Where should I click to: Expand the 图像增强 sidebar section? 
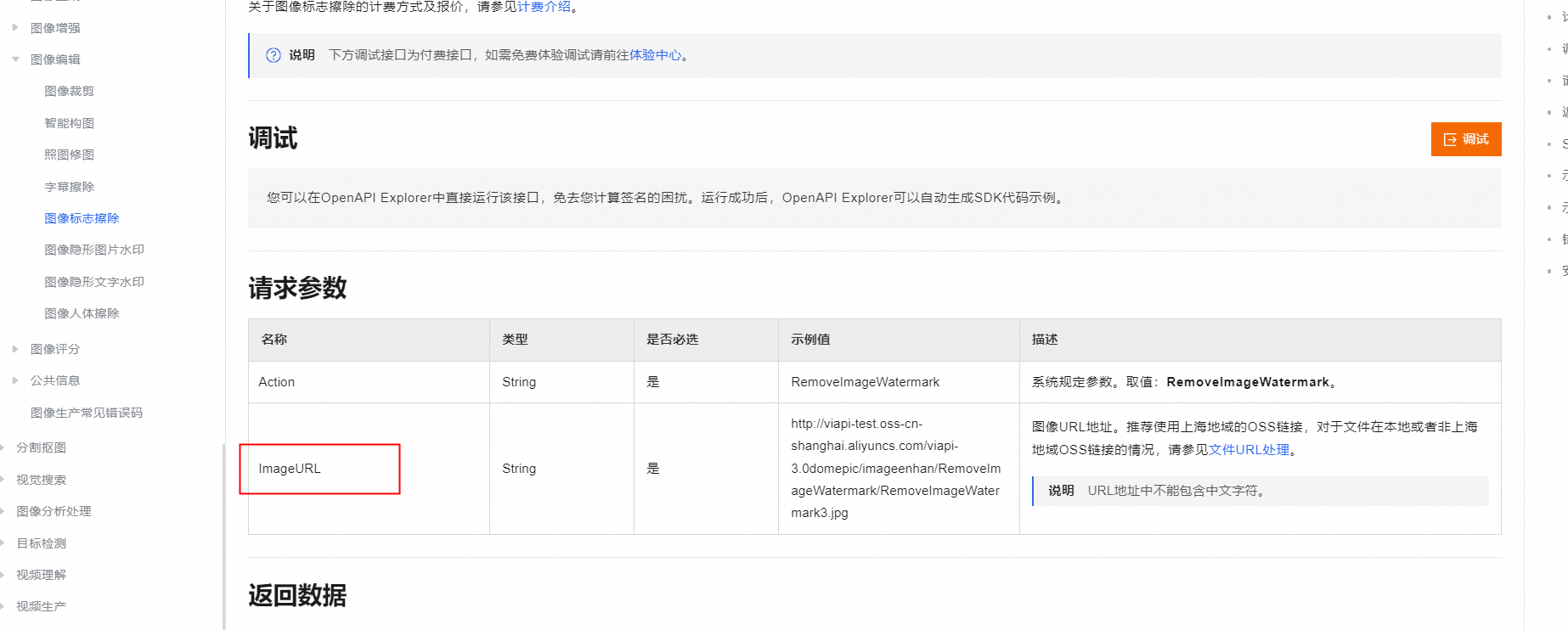(15, 28)
